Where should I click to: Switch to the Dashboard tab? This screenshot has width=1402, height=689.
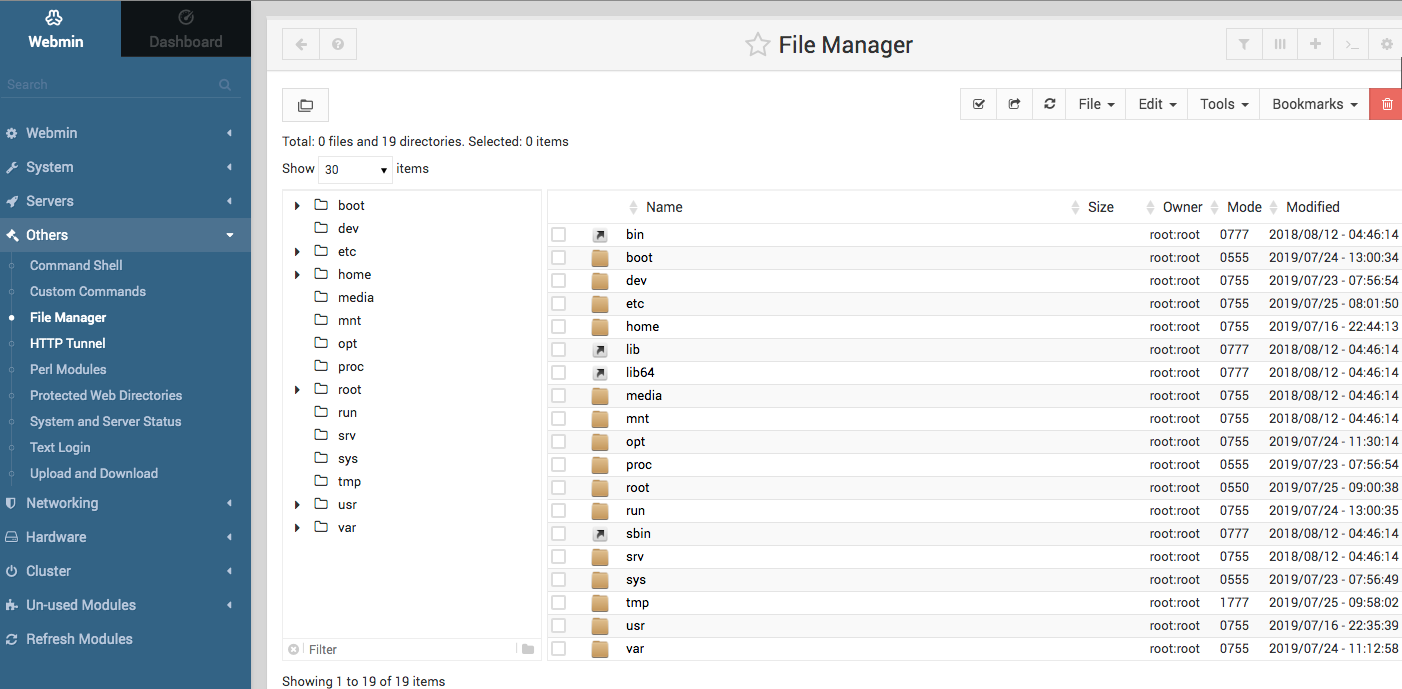tap(186, 29)
